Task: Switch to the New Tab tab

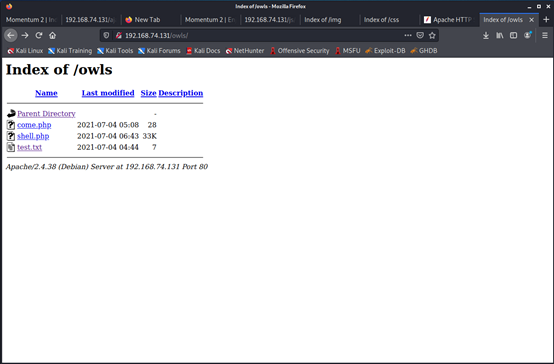Action: [x=151, y=20]
